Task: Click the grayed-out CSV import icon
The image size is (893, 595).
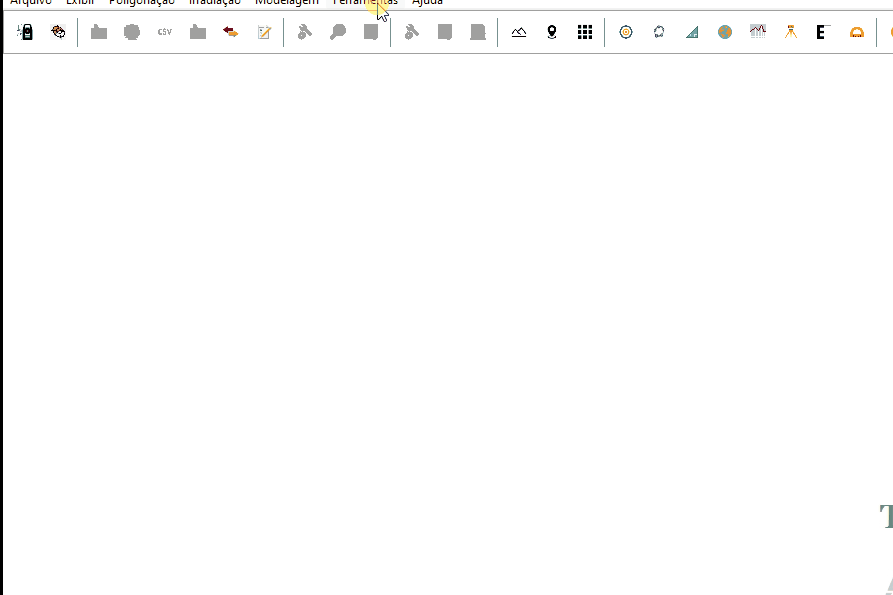Action: click(165, 32)
